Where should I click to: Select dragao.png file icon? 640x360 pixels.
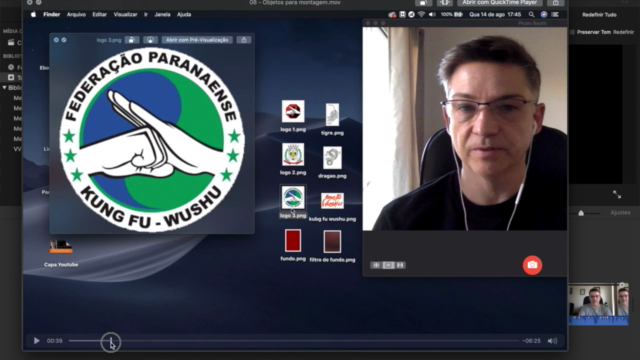click(332, 158)
